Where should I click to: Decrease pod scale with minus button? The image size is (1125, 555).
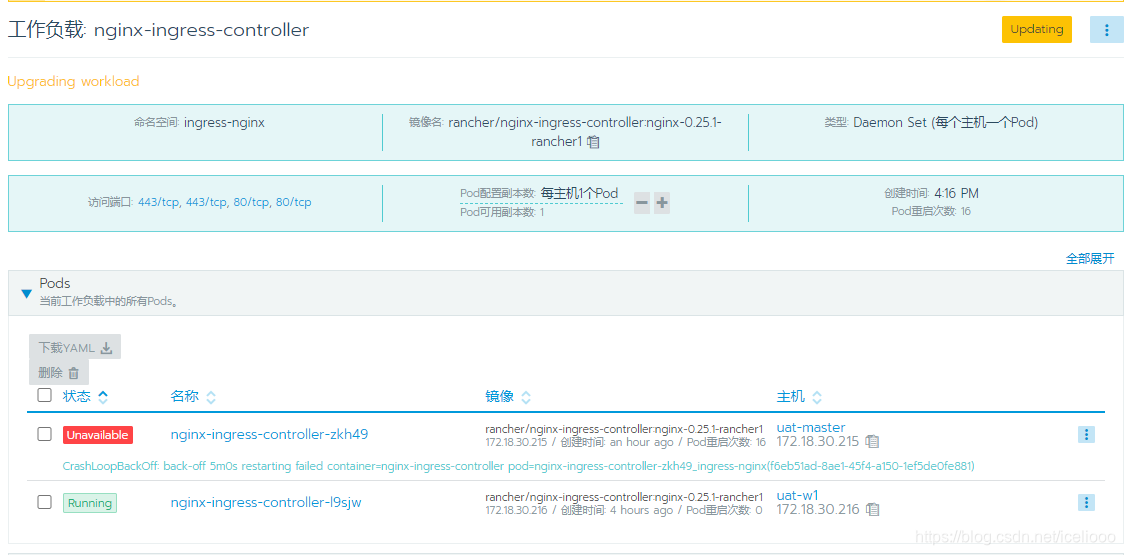pyautogui.click(x=642, y=204)
